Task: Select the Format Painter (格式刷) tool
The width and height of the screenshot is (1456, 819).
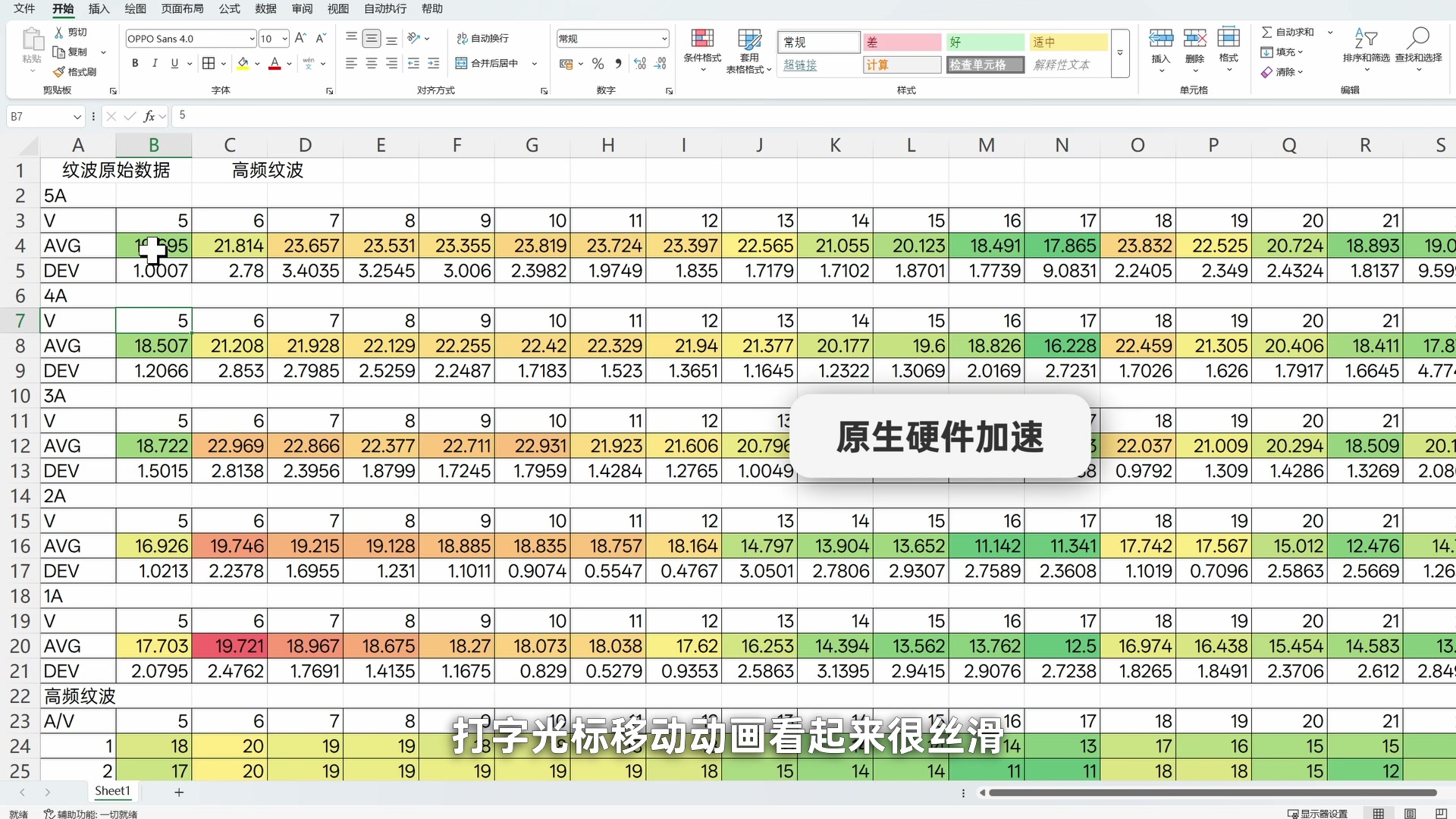Action: click(74, 72)
